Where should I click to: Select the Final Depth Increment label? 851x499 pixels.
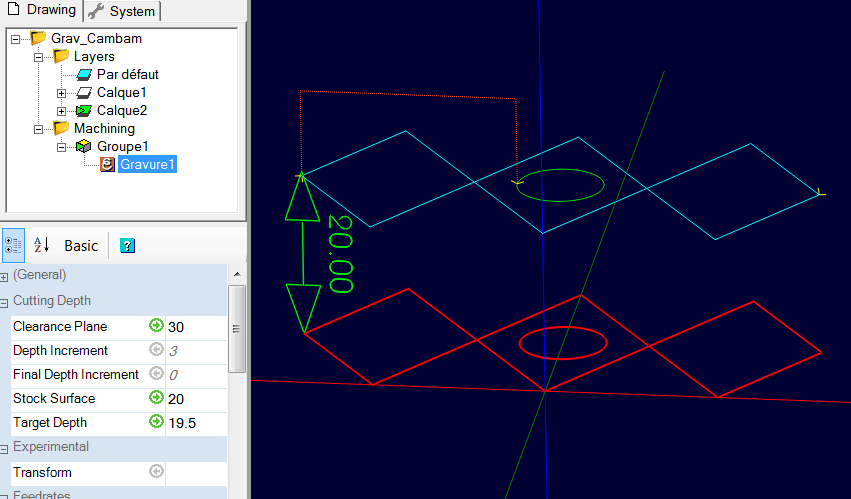click(76, 374)
